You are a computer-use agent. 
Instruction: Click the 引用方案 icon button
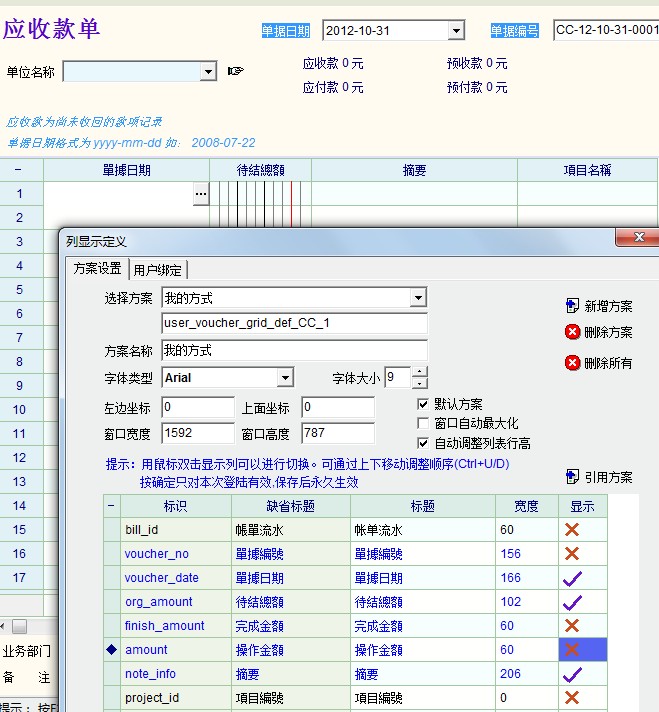(x=572, y=477)
